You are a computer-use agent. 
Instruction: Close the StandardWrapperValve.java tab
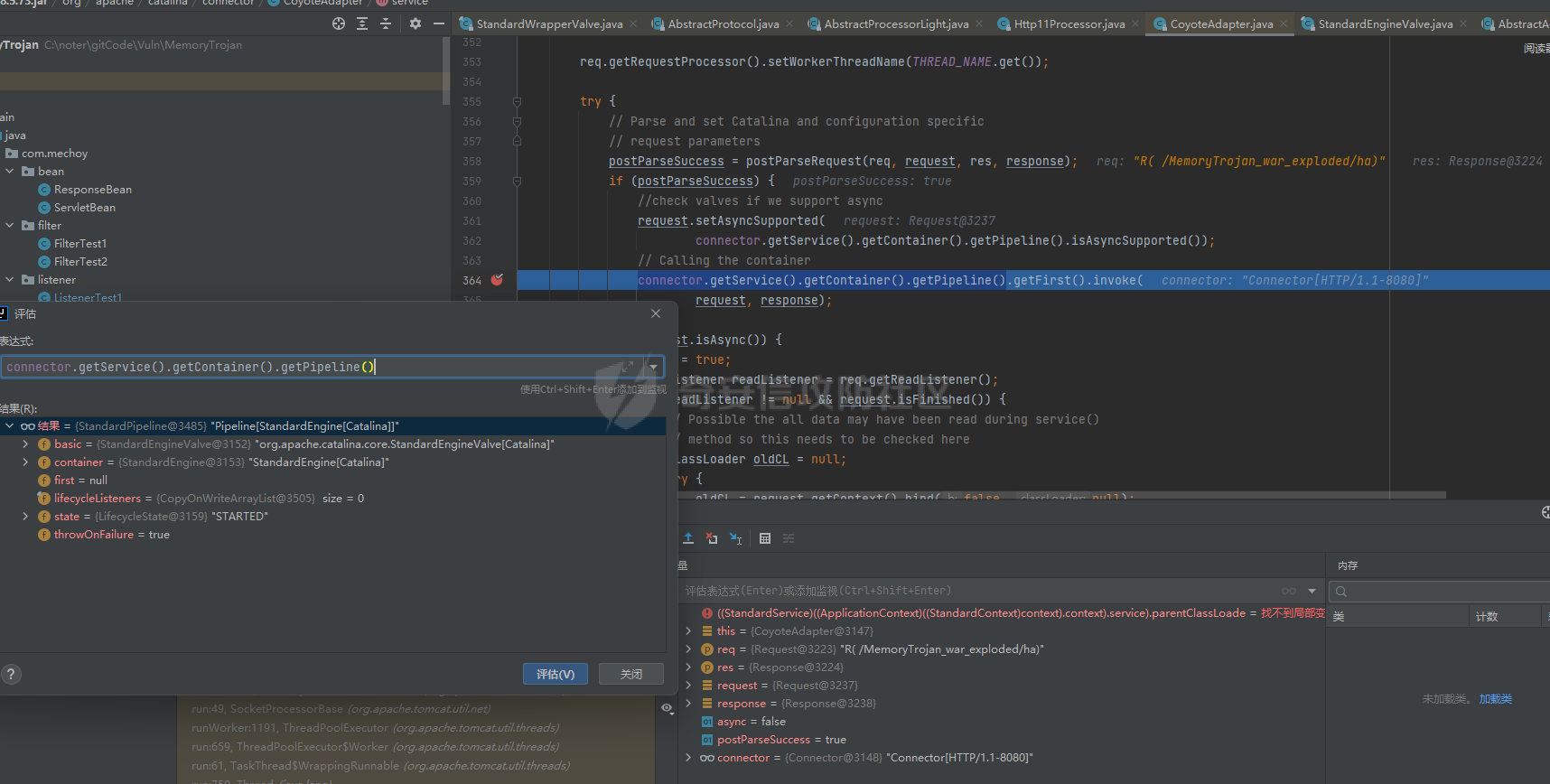pos(633,23)
